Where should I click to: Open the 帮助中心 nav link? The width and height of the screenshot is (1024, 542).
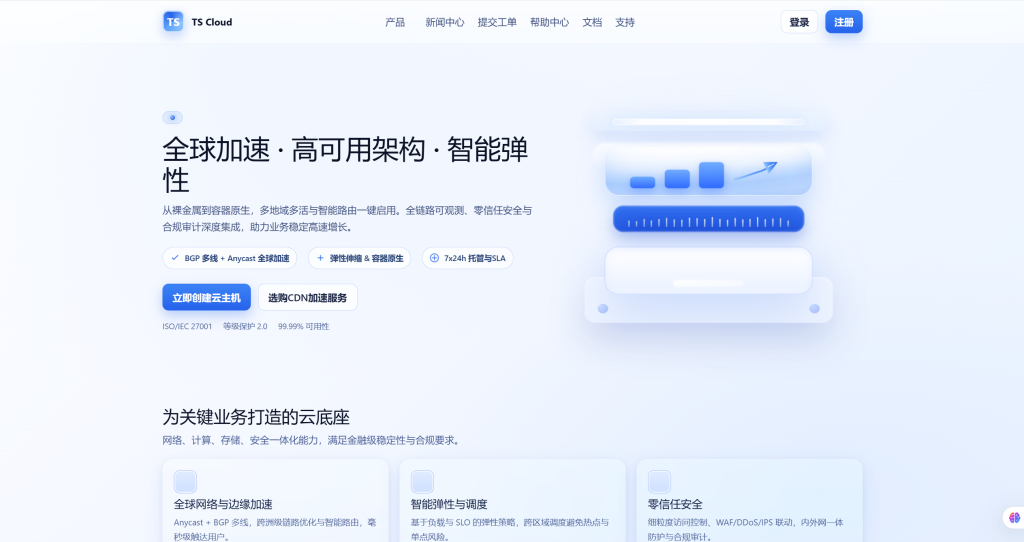click(549, 22)
